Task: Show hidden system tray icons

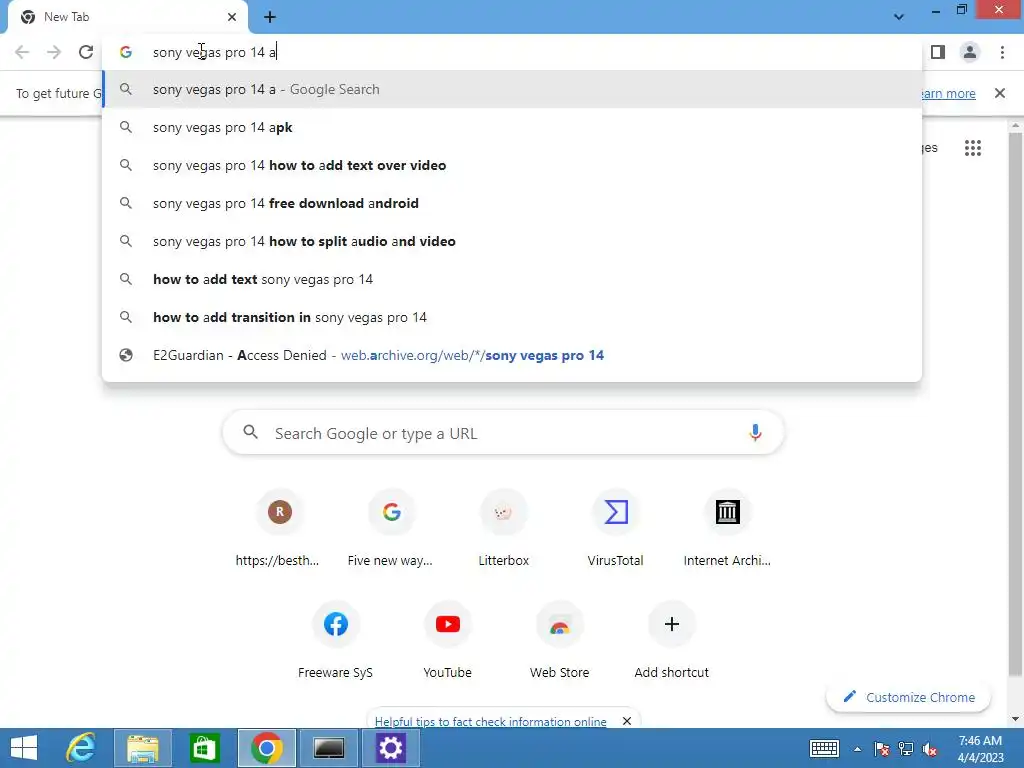Action: [x=857, y=749]
